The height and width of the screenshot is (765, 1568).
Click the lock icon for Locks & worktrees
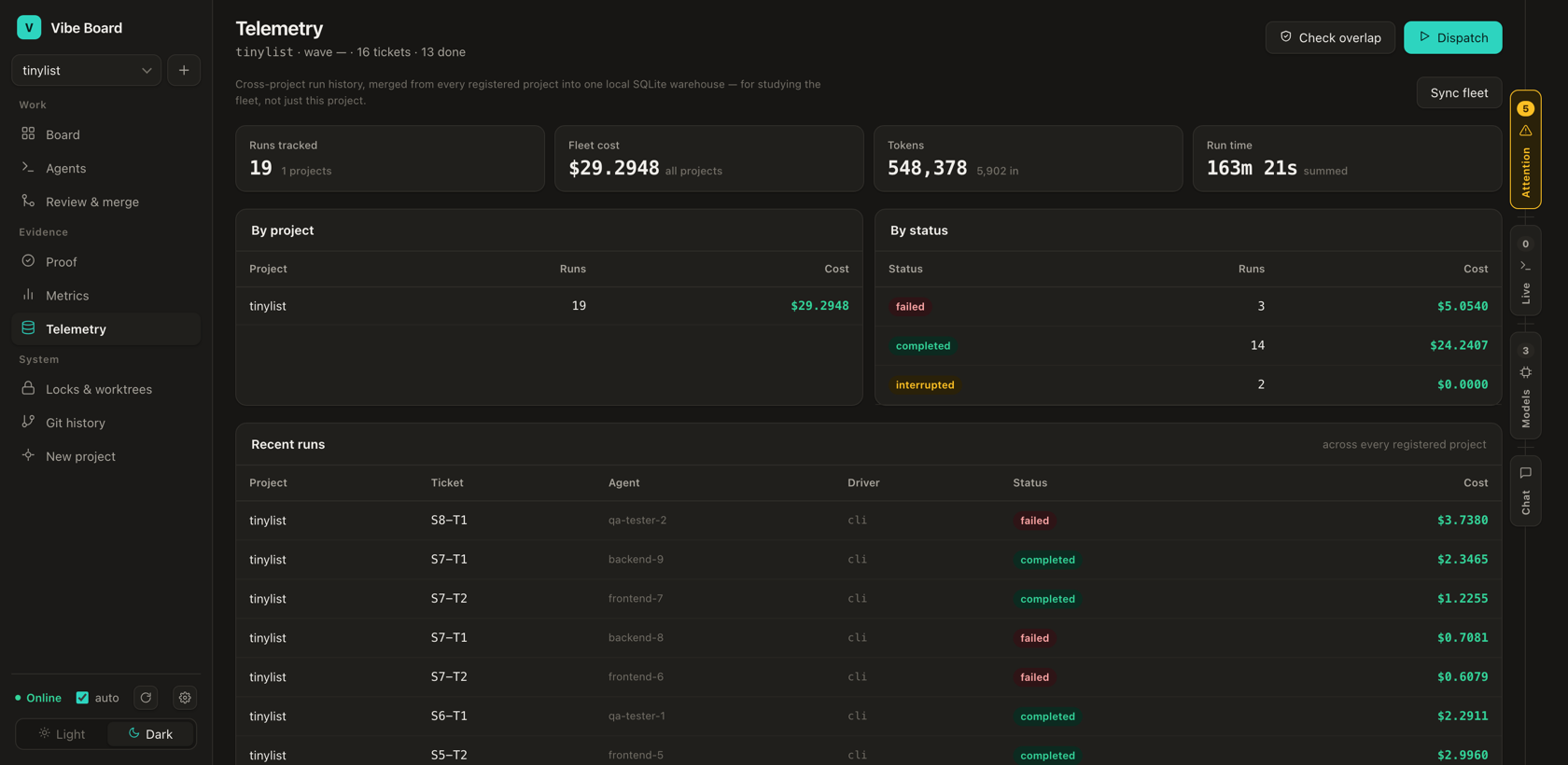point(28,388)
